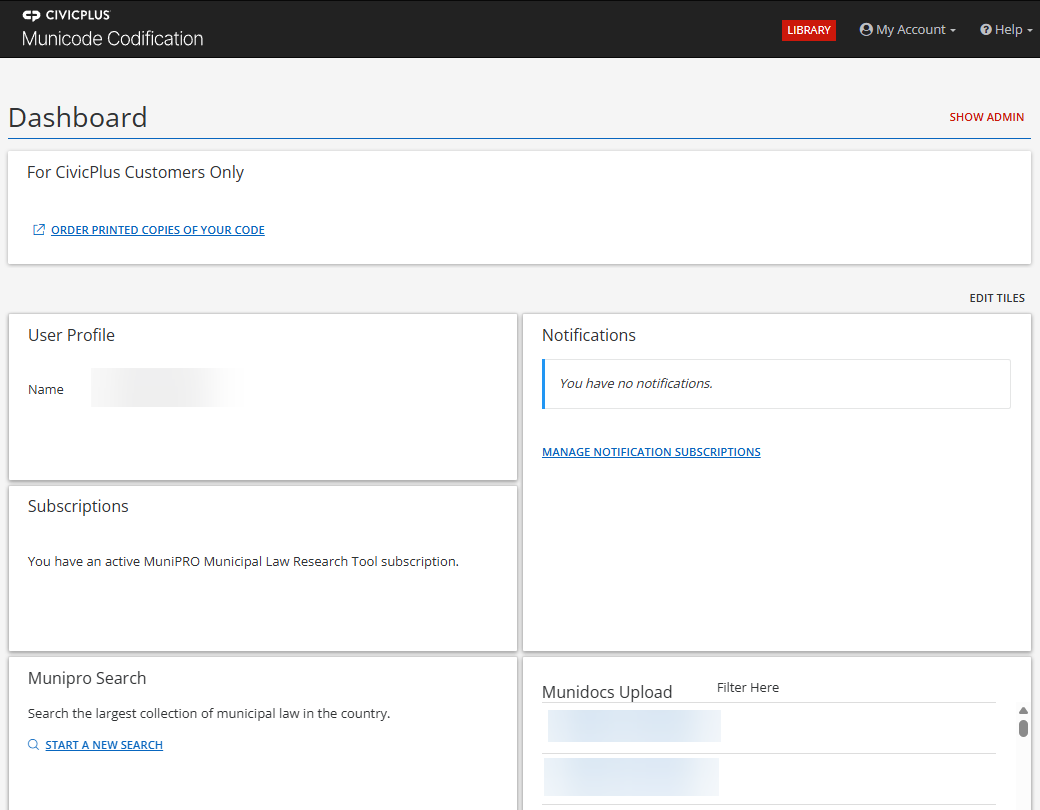The width and height of the screenshot is (1040, 810).
Task: Click the Subscriptions tile heading
Action: 78,506
